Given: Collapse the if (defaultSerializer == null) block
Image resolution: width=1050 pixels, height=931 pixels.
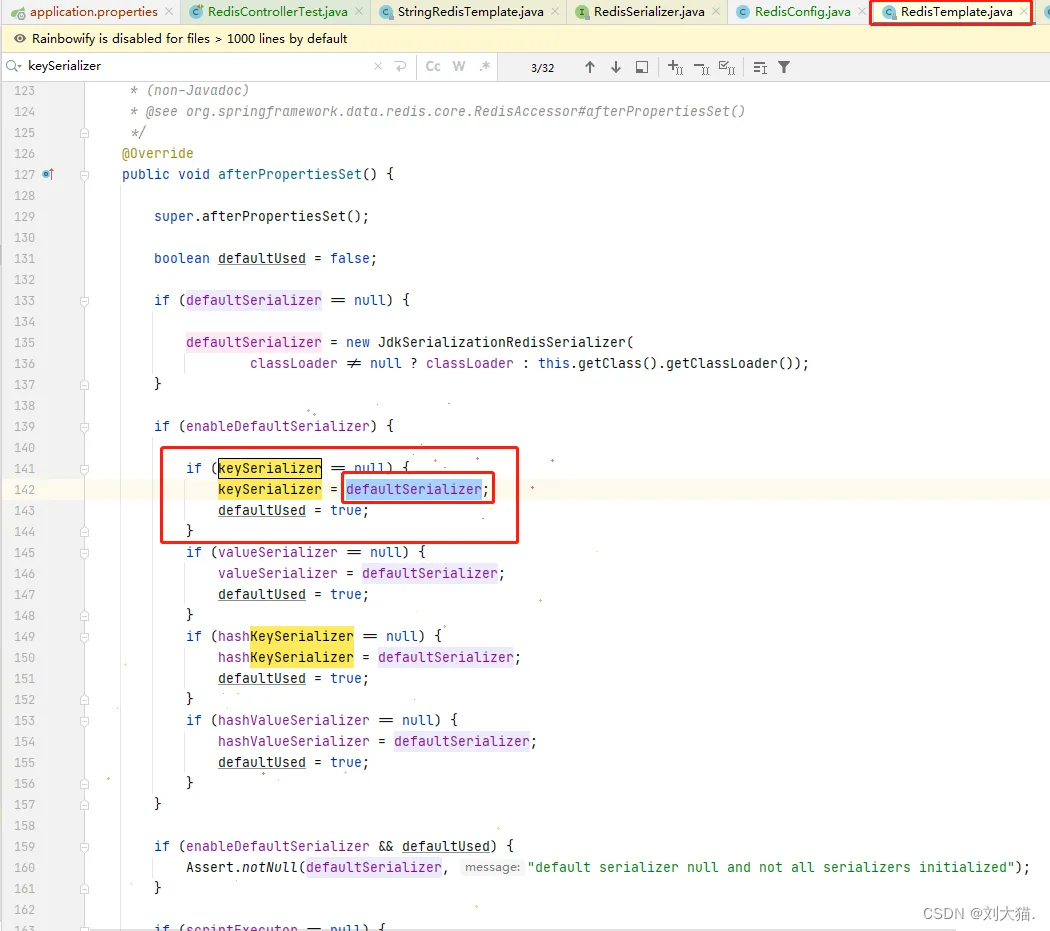Looking at the screenshot, I should (84, 301).
